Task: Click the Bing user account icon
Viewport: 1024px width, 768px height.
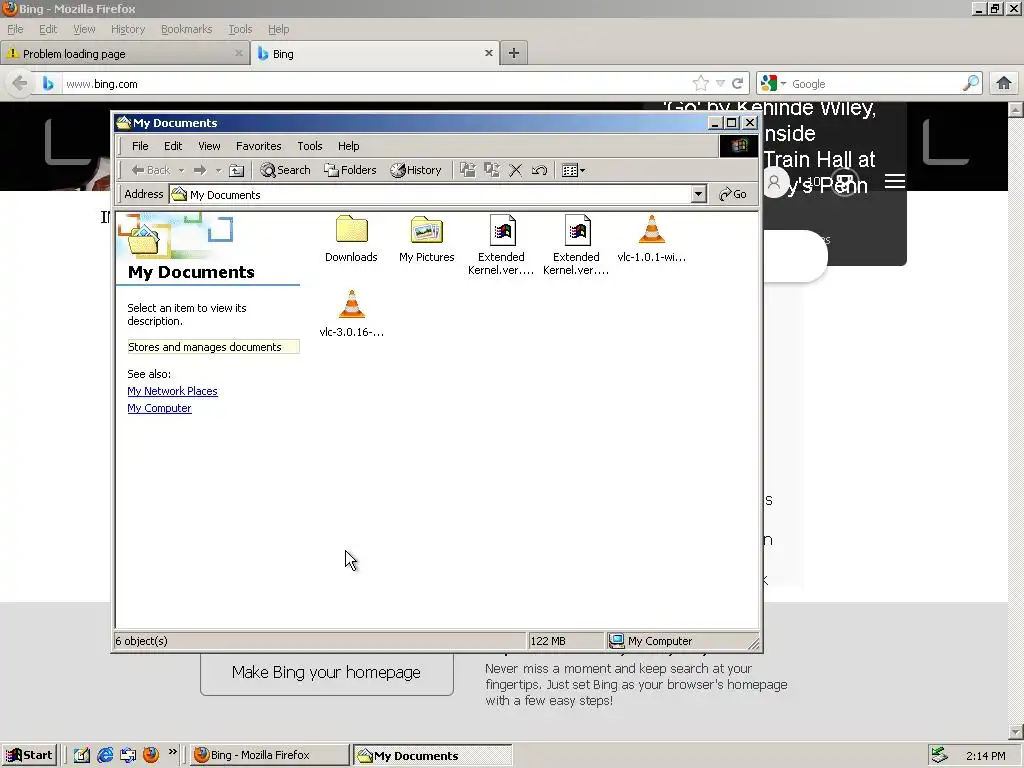Action: pos(775,182)
